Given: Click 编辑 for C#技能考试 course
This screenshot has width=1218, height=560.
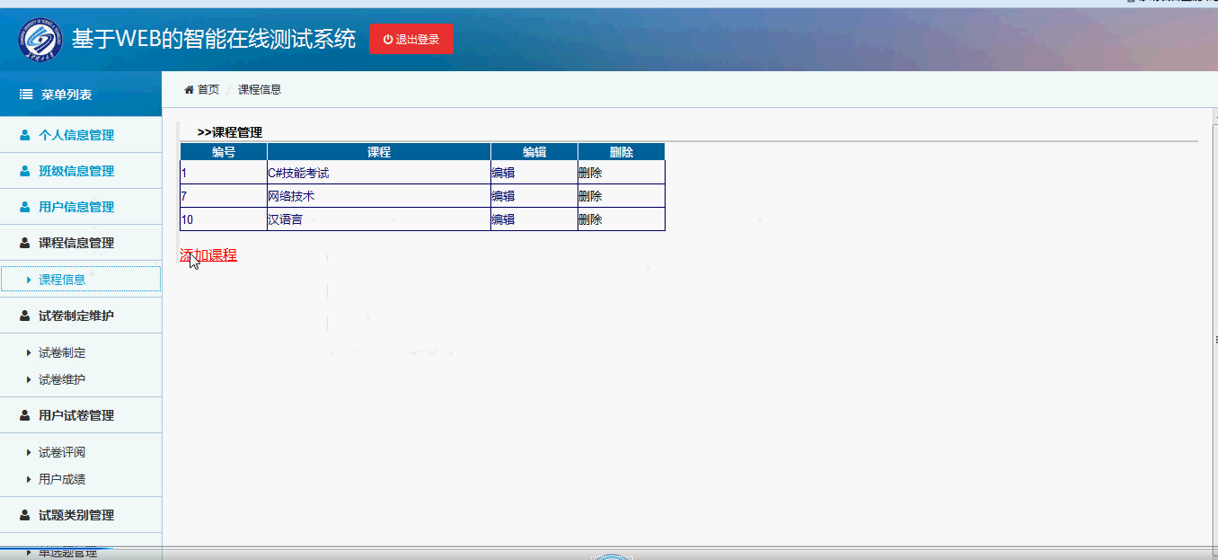Looking at the screenshot, I should coord(503,173).
